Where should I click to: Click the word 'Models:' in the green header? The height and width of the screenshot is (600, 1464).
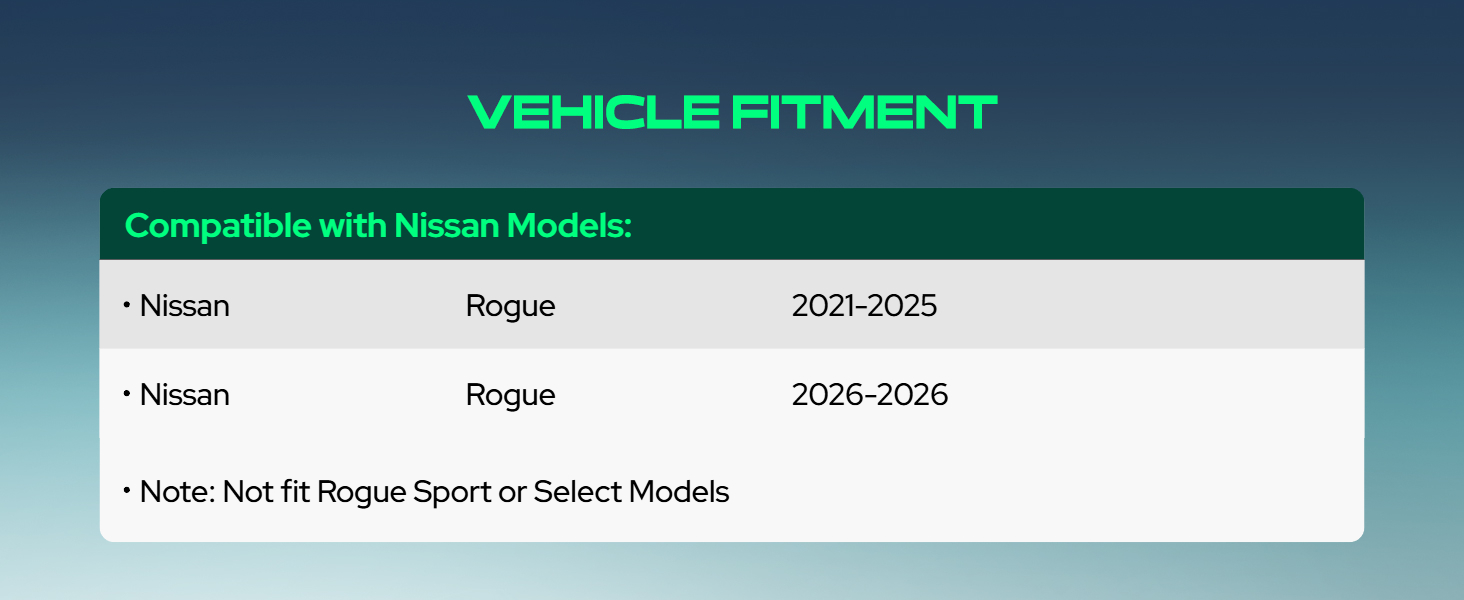[570, 226]
